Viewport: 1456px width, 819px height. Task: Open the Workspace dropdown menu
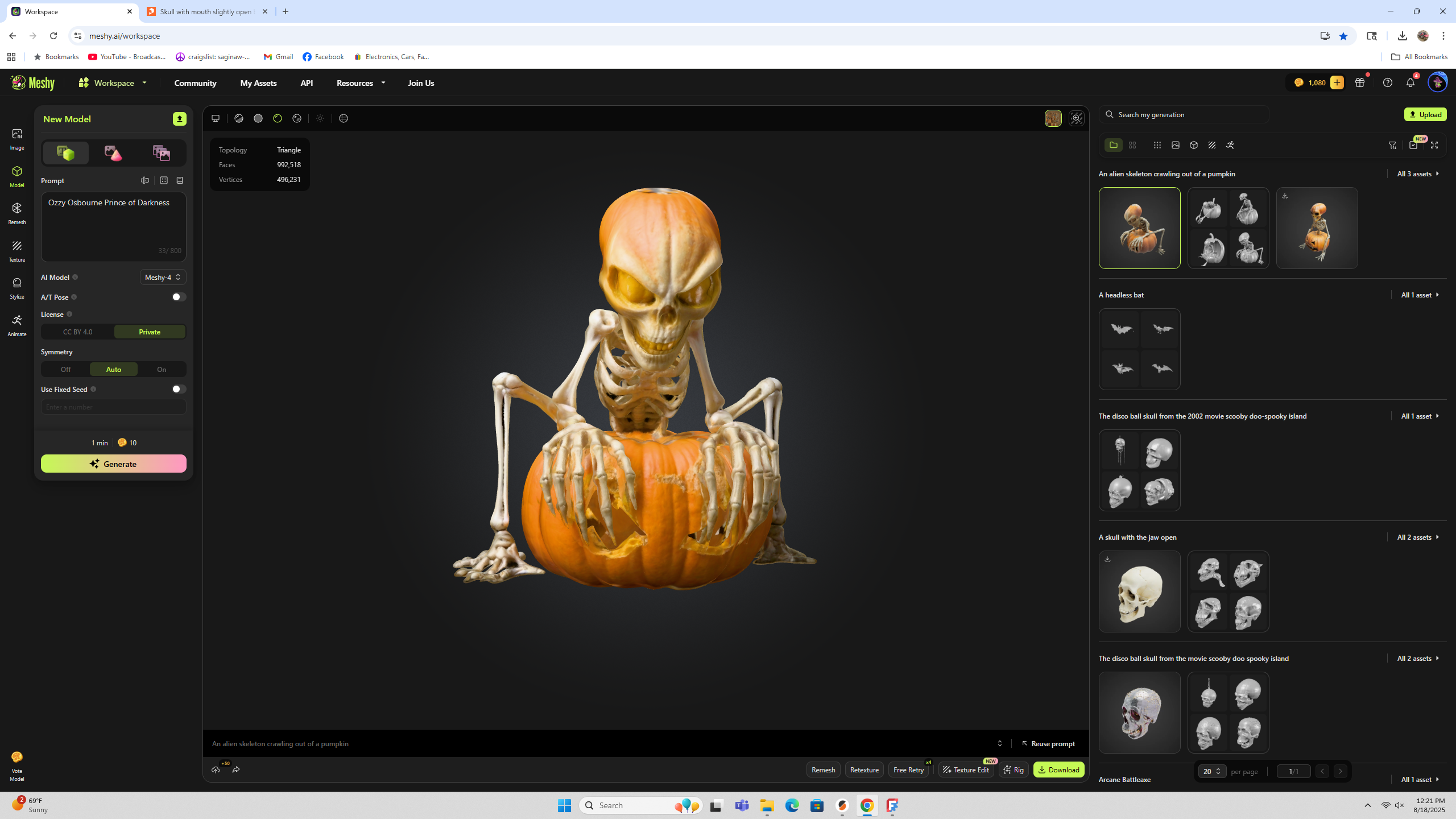point(113,83)
